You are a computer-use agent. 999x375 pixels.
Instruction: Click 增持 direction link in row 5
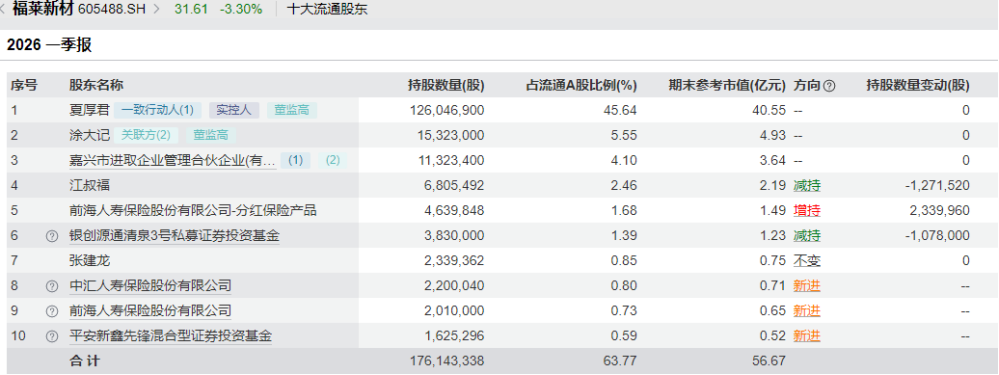(x=807, y=211)
